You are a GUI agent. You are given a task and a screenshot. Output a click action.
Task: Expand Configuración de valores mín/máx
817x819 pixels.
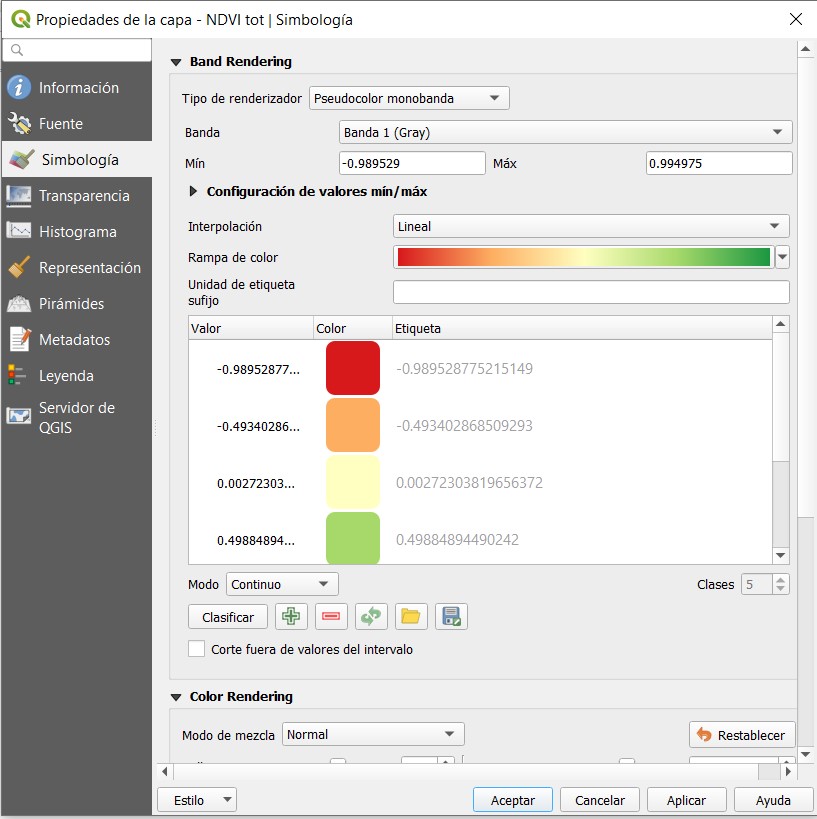click(193, 191)
